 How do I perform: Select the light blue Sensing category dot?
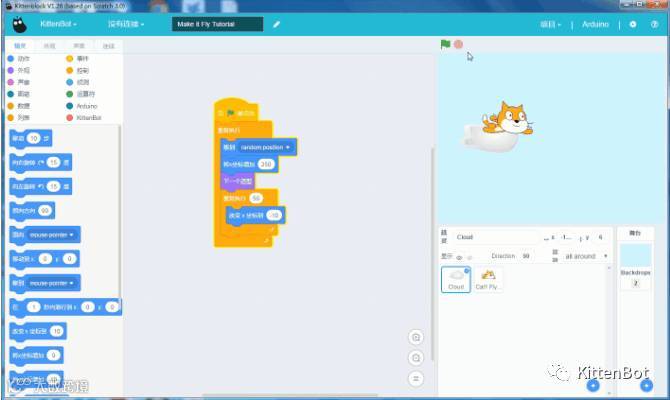(70, 82)
